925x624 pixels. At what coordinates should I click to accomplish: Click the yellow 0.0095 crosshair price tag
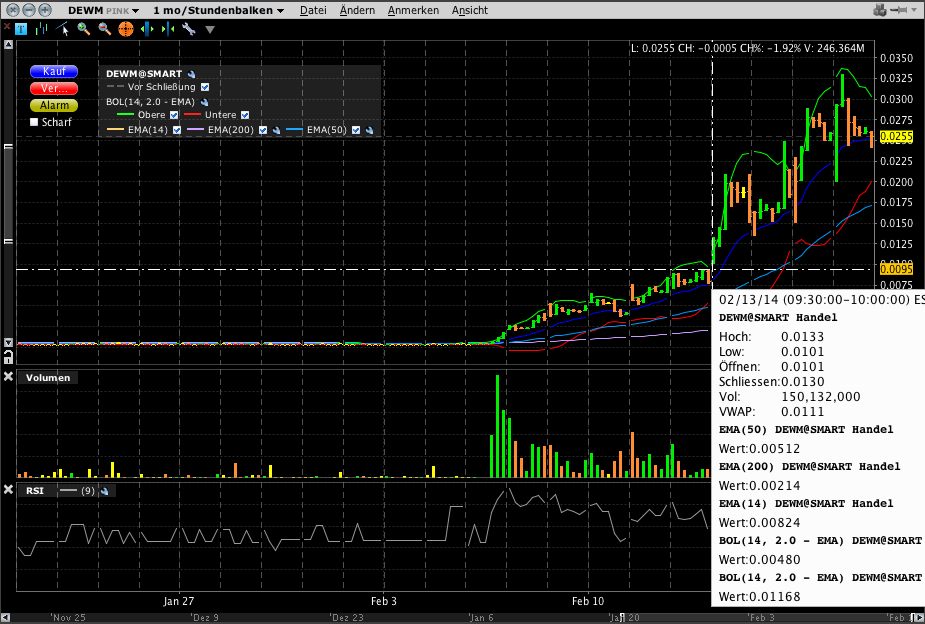(x=896, y=270)
